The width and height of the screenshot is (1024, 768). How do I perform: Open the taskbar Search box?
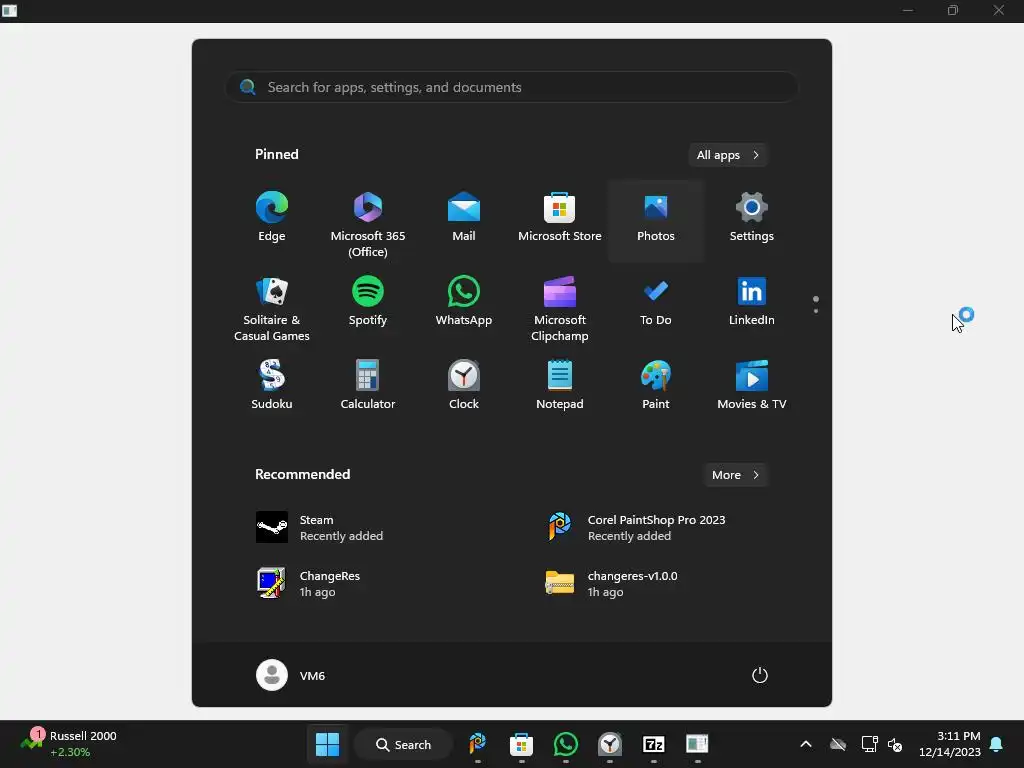pyautogui.click(x=404, y=744)
